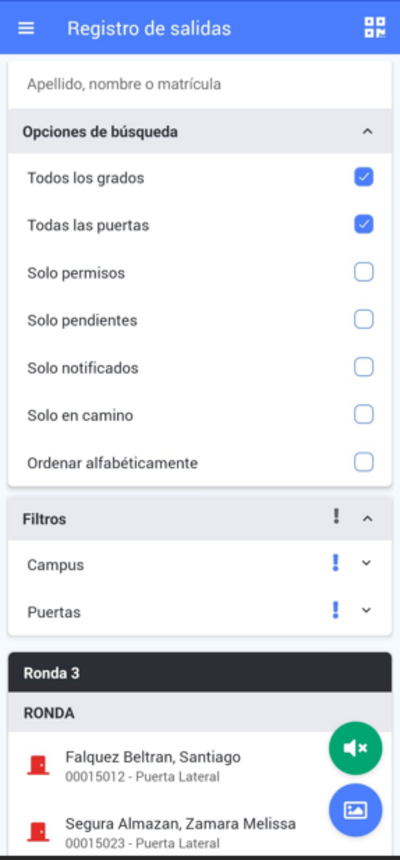Uncheck the Todas las puertas checkbox
This screenshot has height=860, width=400.
click(x=364, y=224)
